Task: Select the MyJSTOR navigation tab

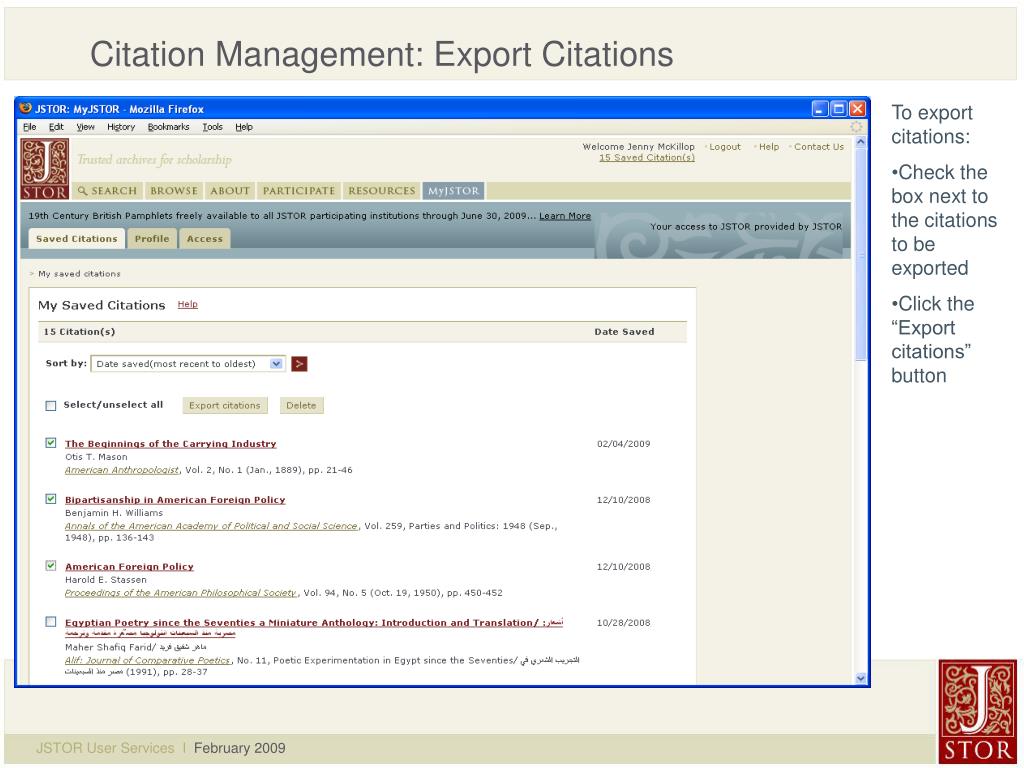Action: (453, 191)
